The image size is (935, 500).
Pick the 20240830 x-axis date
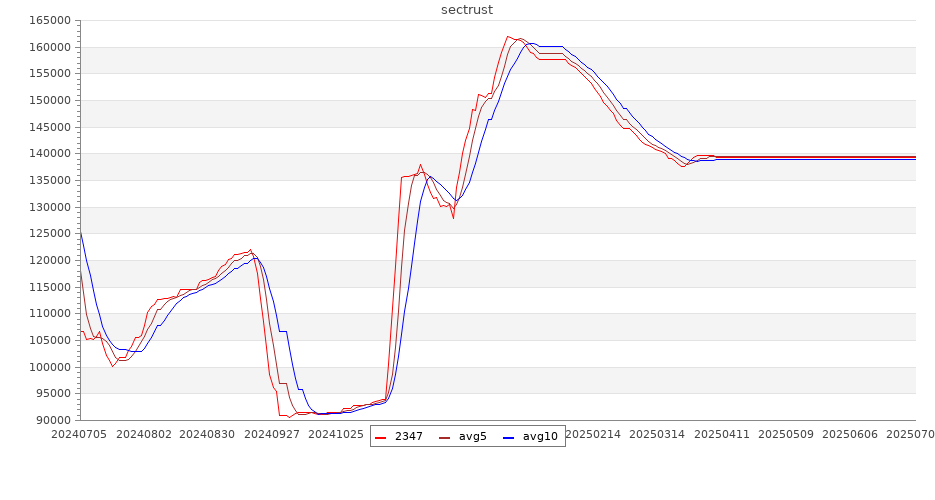click(208, 435)
